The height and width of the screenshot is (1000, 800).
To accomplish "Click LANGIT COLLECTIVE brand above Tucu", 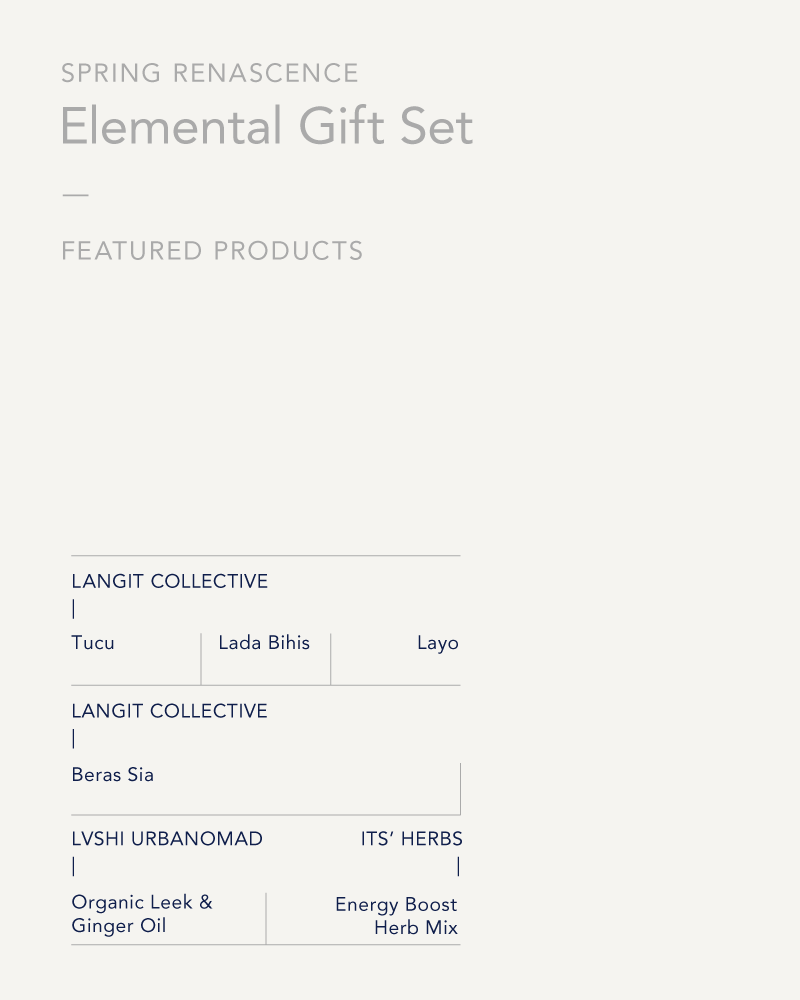I will click(170, 581).
